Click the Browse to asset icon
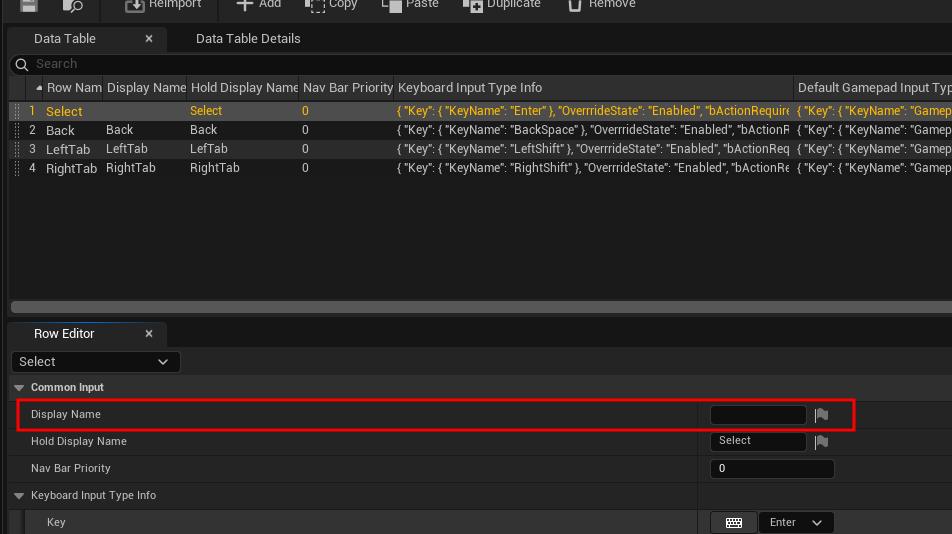This screenshot has width=952, height=534. point(73,5)
